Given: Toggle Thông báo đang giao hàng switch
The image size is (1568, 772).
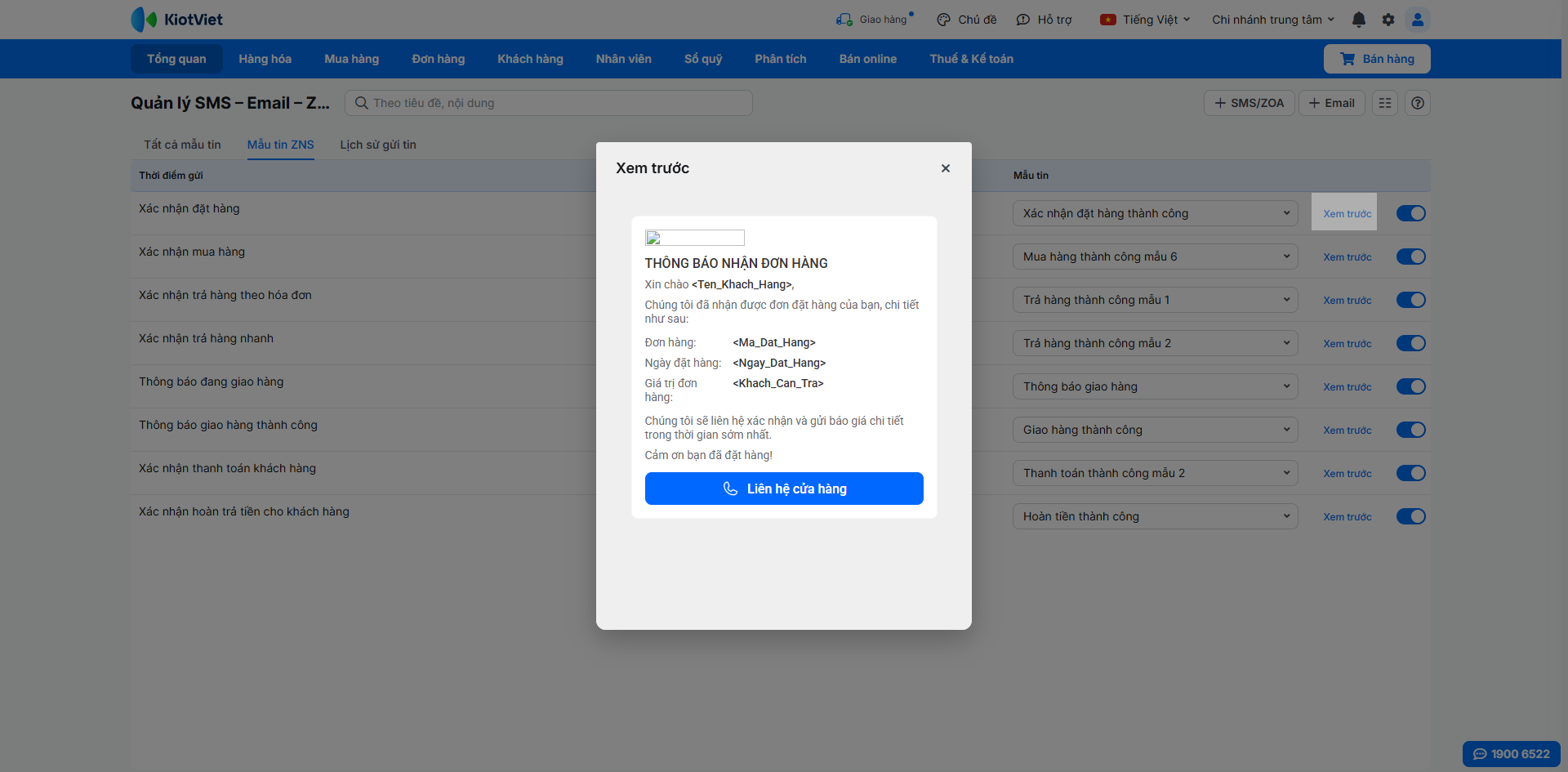Looking at the screenshot, I should tap(1411, 386).
